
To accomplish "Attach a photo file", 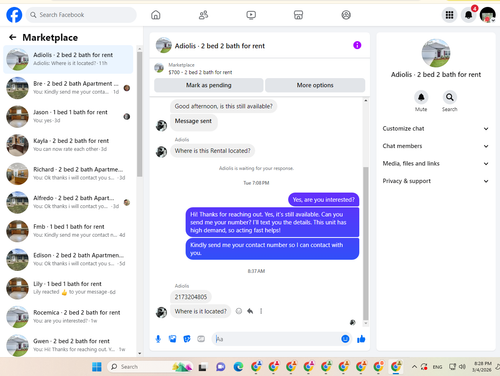I will point(172,339).
